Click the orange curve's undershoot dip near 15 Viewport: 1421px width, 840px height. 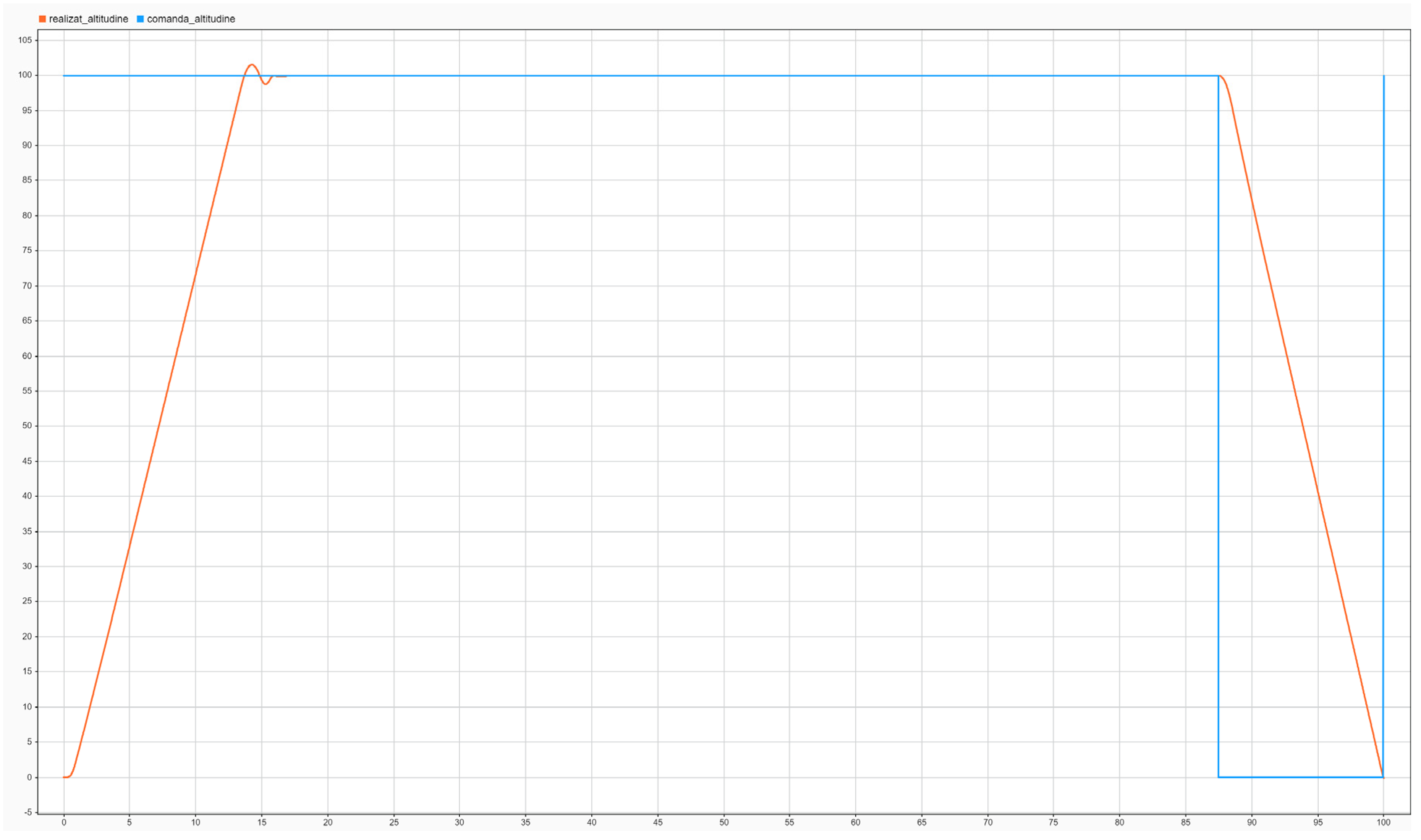tap(265, 84)
